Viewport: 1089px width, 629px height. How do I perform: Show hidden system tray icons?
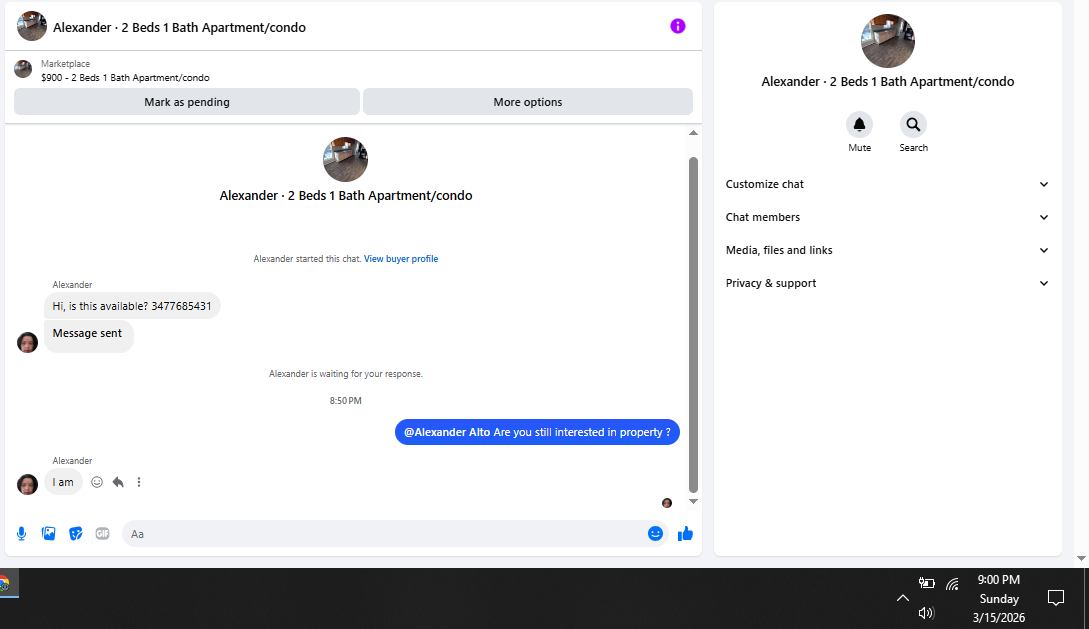(902, 598)
